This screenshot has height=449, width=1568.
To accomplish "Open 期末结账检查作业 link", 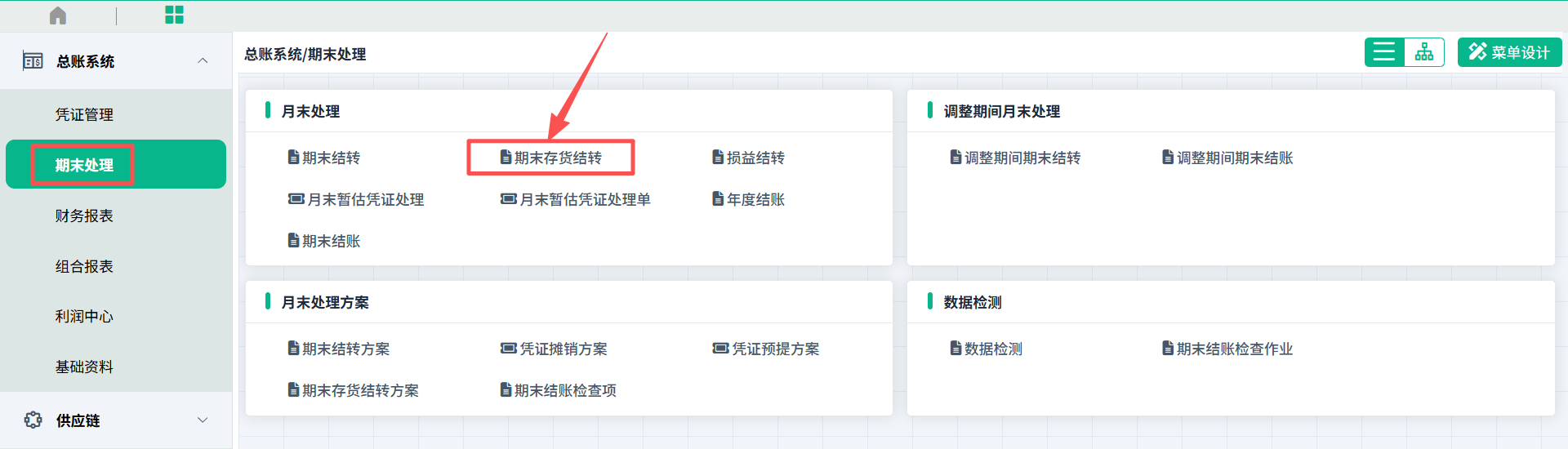I will point(1234,349).
